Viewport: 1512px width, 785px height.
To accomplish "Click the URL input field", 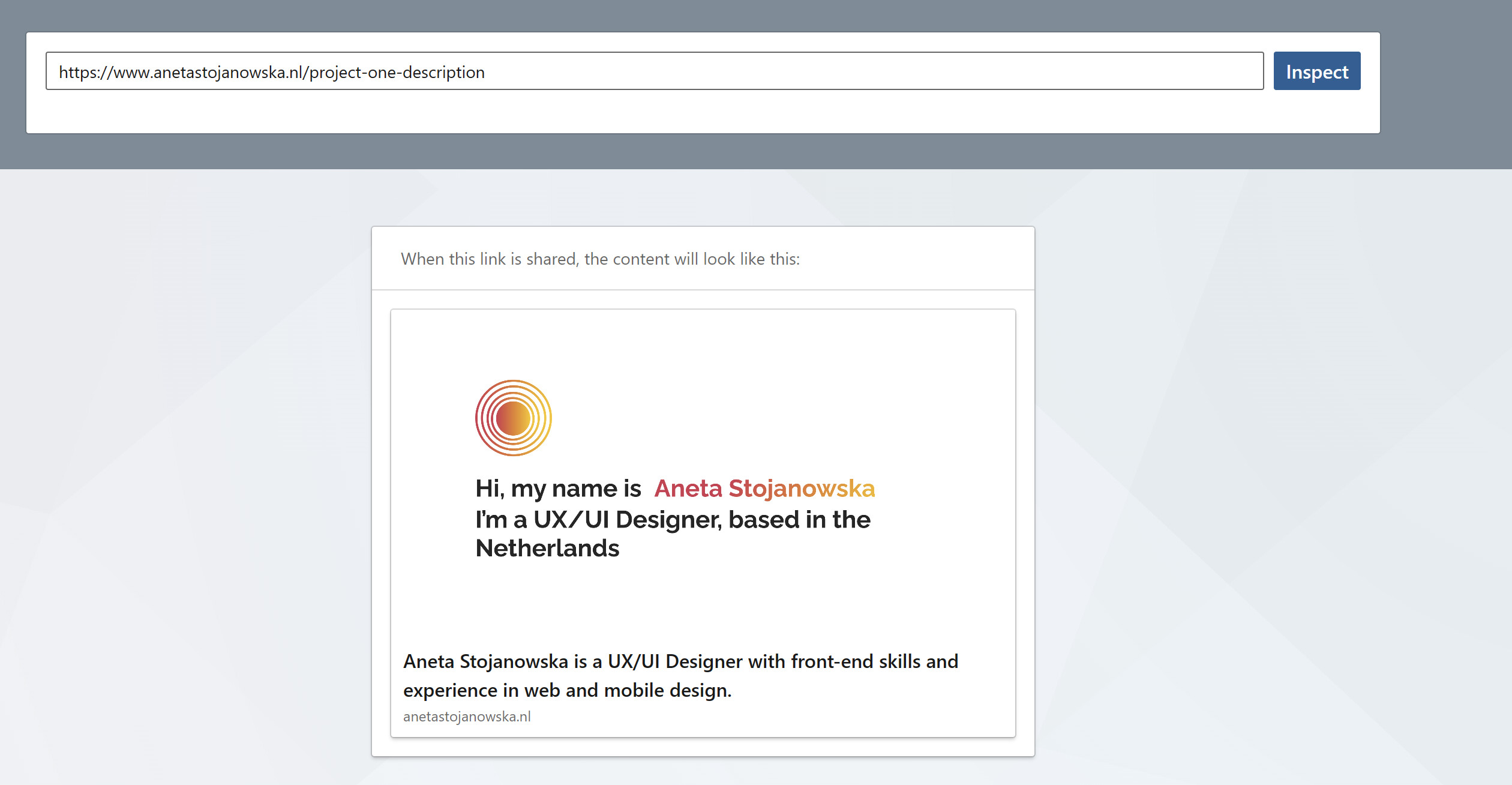I will (654, 71).
